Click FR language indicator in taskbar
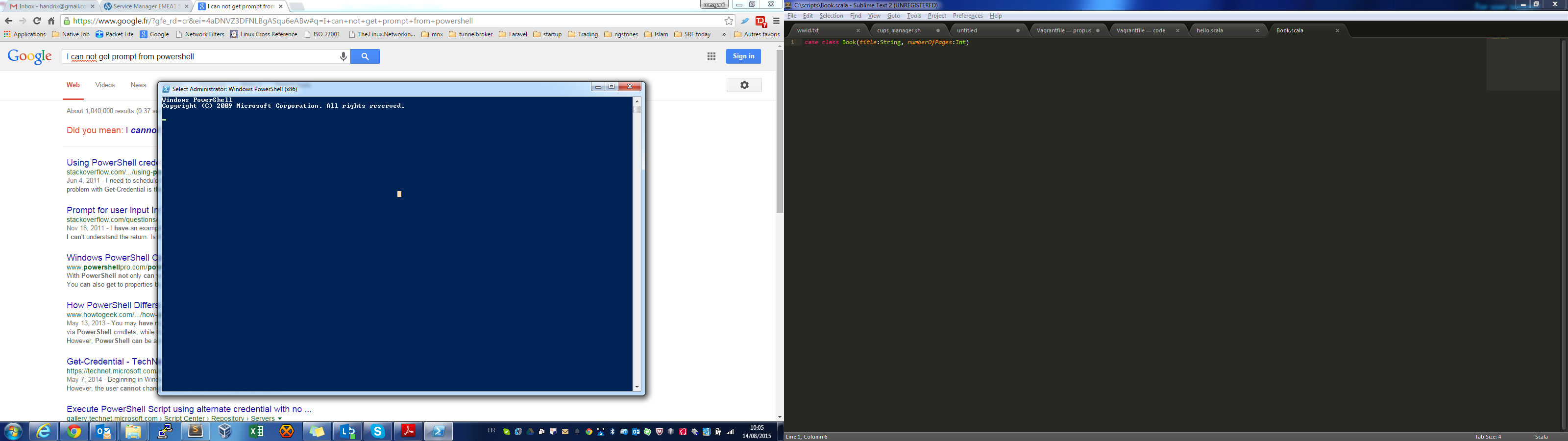Image resolution: width=1568 pixels, height=441 pixels. pos(491,431)
